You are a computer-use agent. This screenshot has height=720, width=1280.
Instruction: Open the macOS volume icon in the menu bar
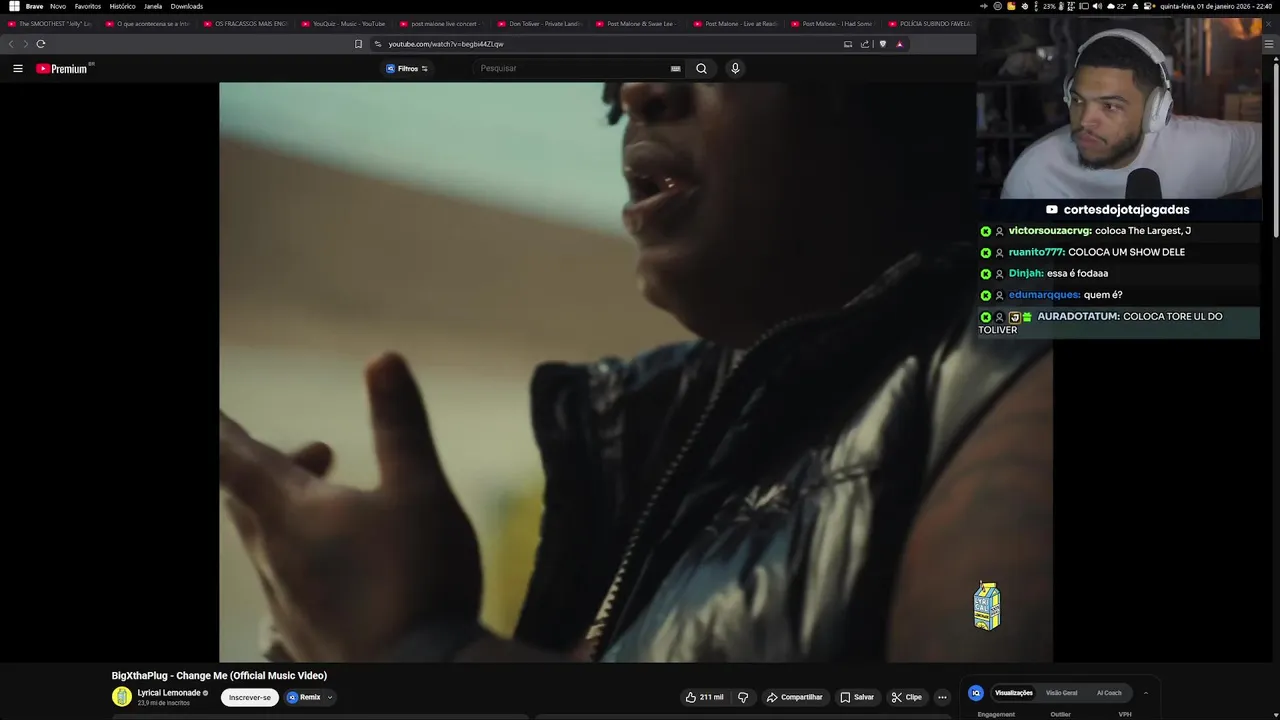[1097, 6]
